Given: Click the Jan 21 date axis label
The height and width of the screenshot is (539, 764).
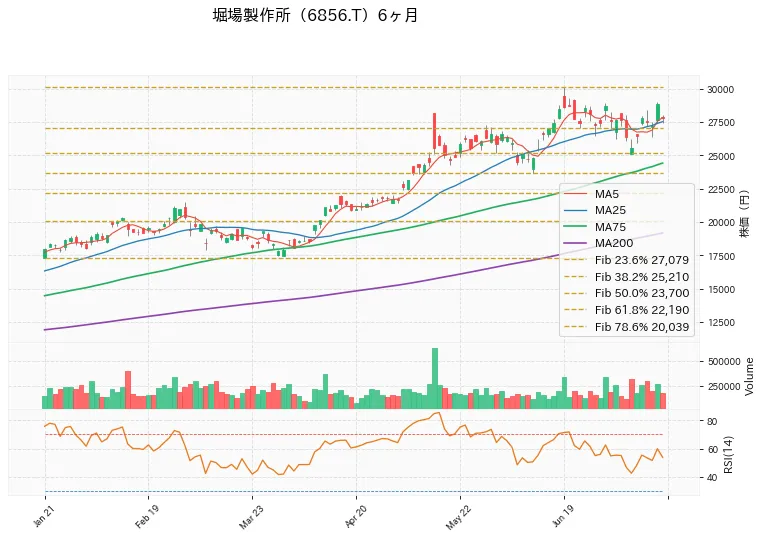Looking at the screenshot, I should pos(43,516).
